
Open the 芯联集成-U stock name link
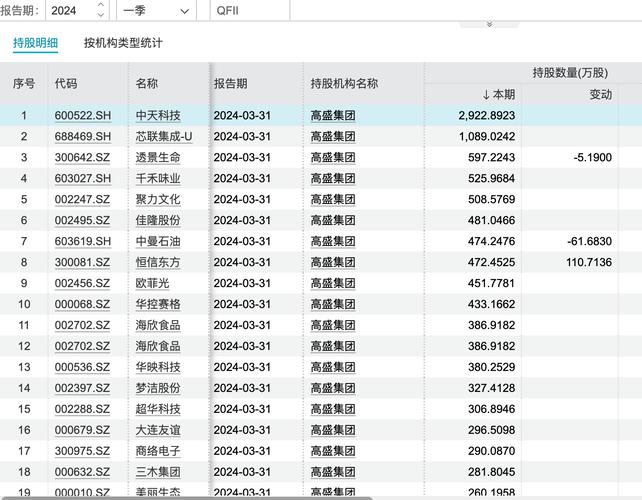tap(164, 137)
